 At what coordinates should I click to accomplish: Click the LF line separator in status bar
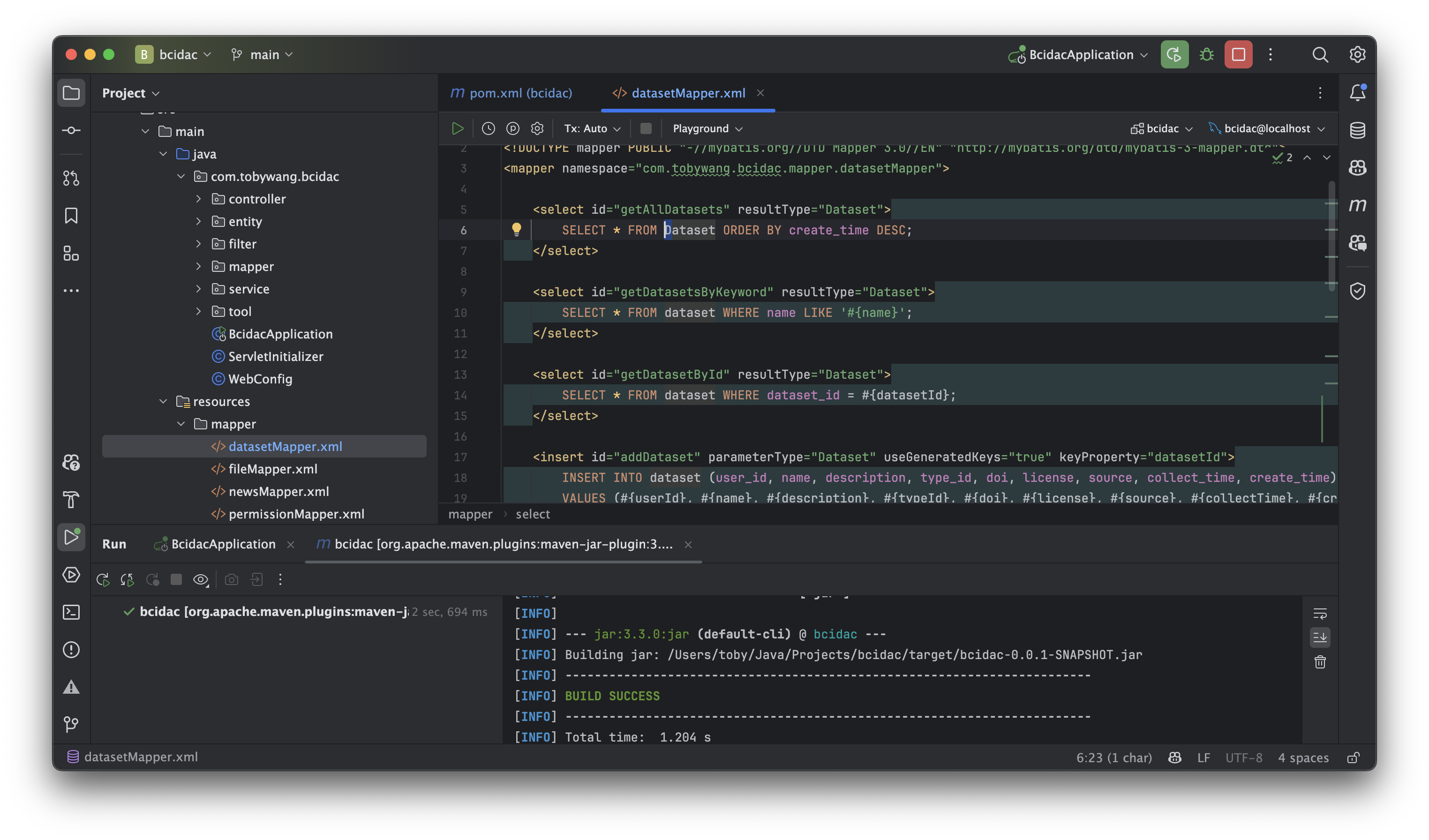[x=1203, y=758]
